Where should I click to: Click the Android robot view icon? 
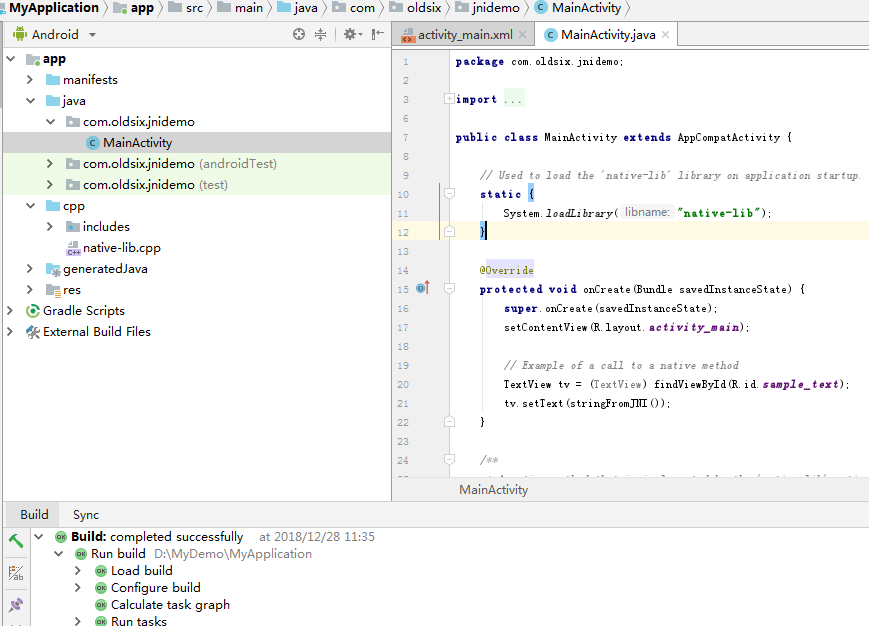point(20,34)
